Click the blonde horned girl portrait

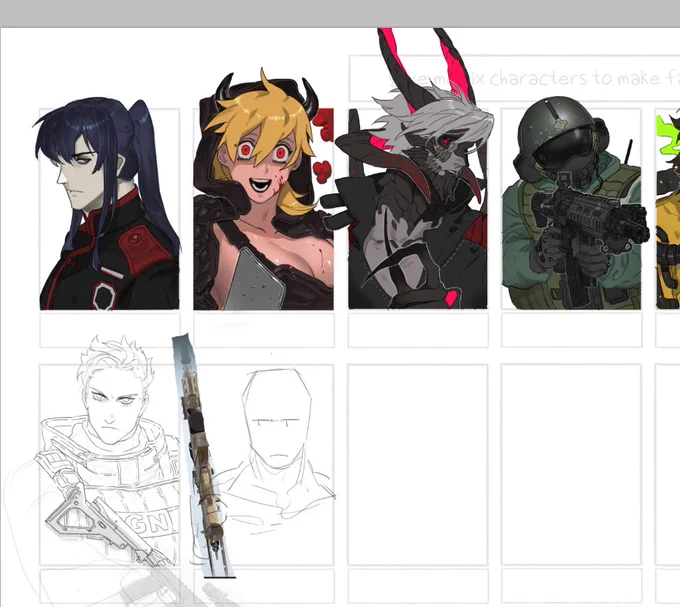[264, 191]
